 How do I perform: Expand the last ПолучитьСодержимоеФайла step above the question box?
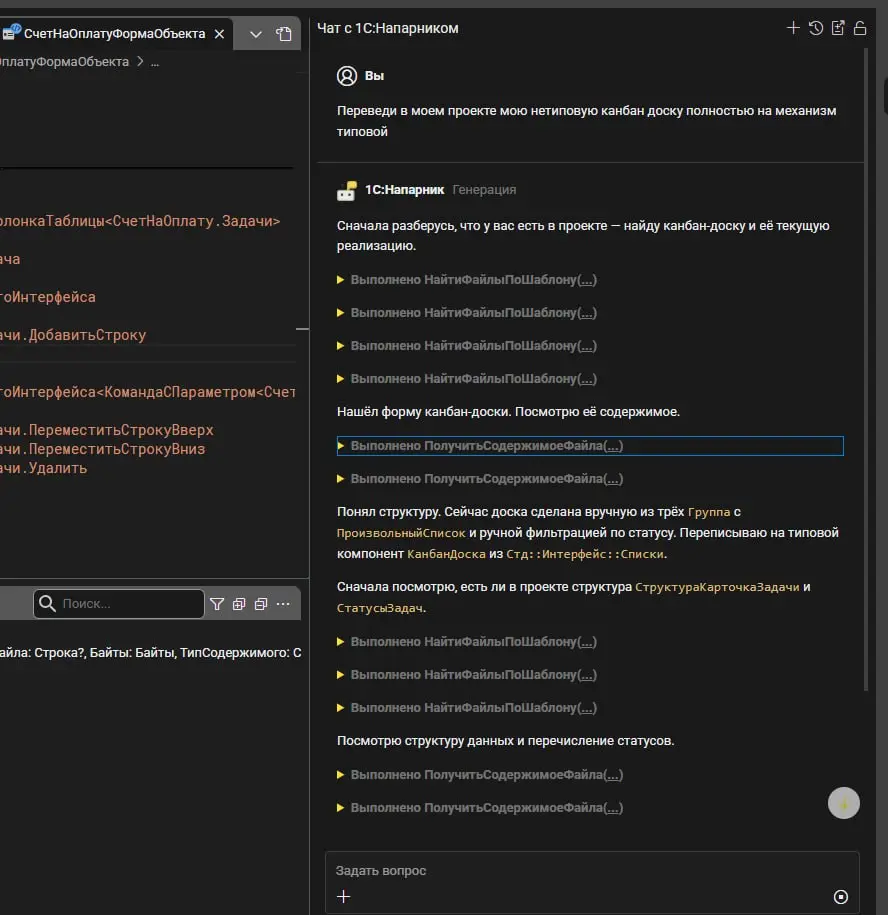tap(480, 808)
